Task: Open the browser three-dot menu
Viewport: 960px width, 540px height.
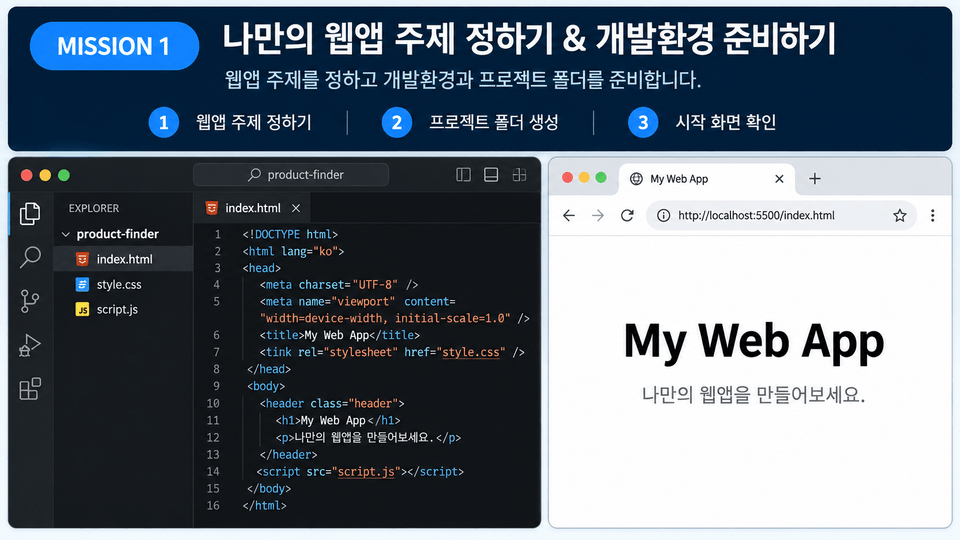Action: tap(932, 216)
